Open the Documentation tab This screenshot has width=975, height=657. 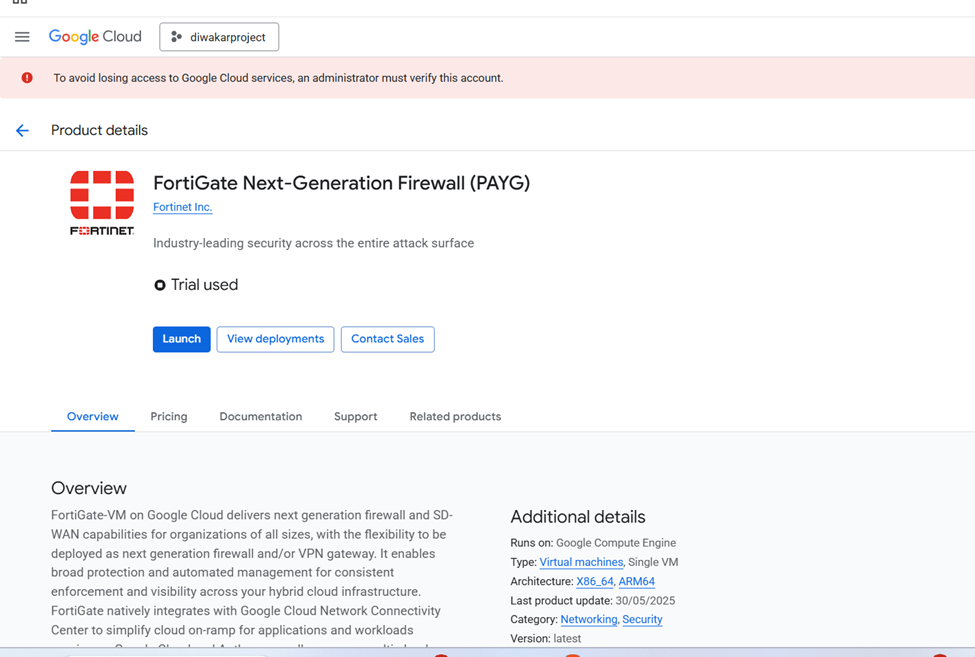coord(261,417)
